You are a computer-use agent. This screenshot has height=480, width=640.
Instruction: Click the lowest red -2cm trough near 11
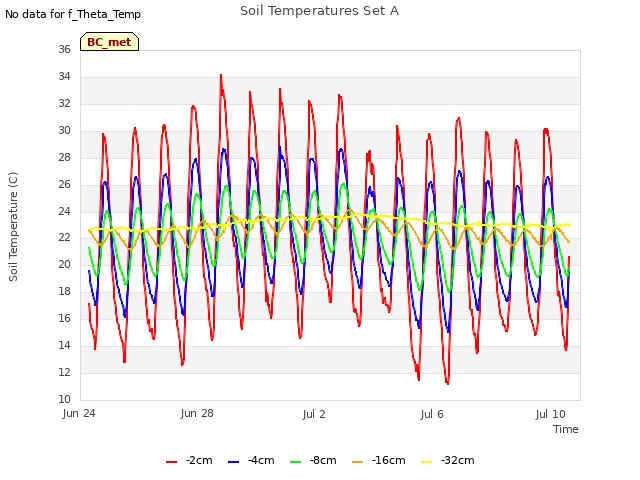click(x=448, y=383)
